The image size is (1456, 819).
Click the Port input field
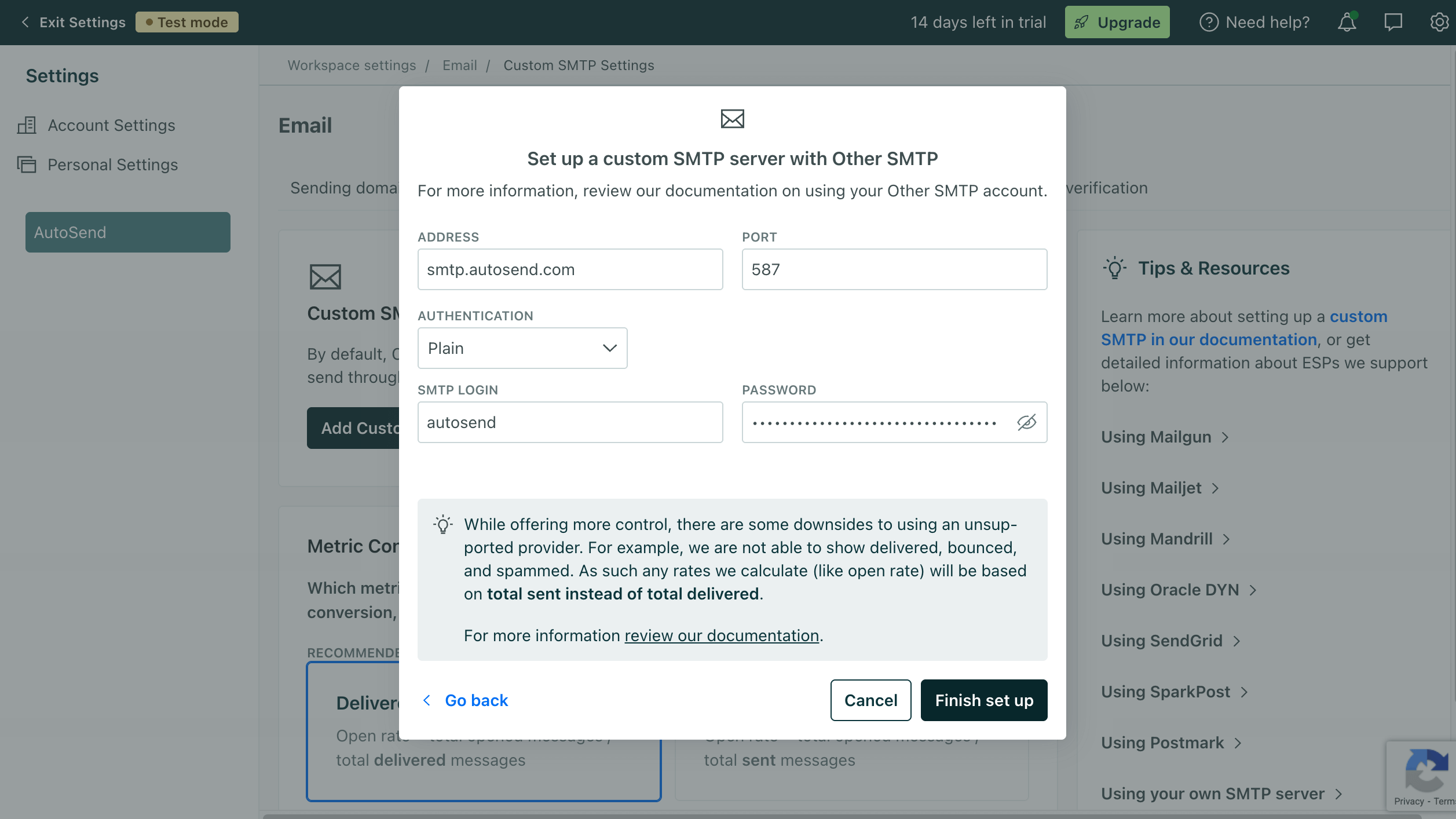[x=894, y=269]
